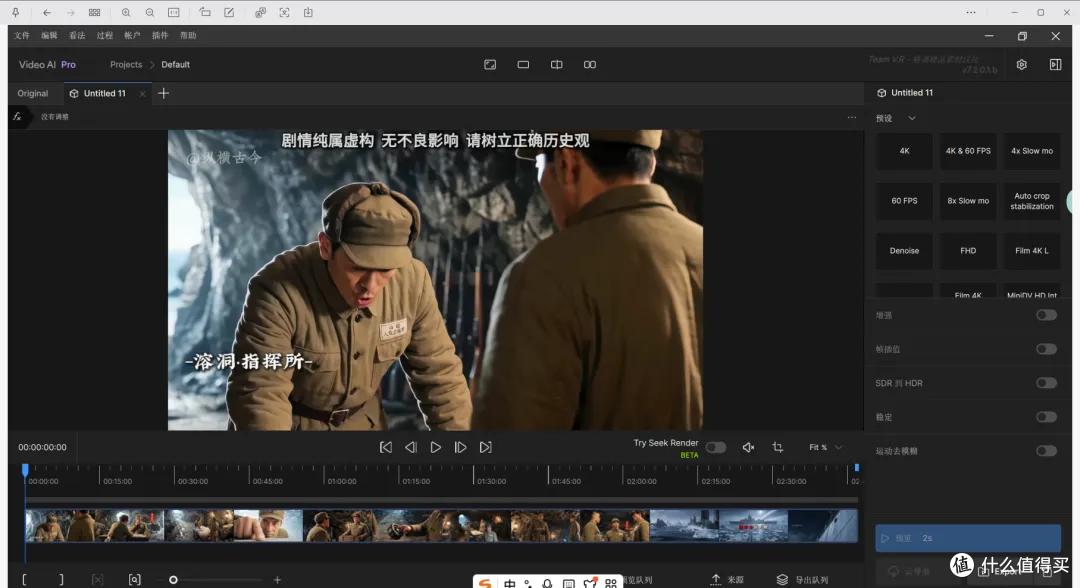Click the zoom out magnifier icon
The image size is (1080, 588).
point(149,12)
